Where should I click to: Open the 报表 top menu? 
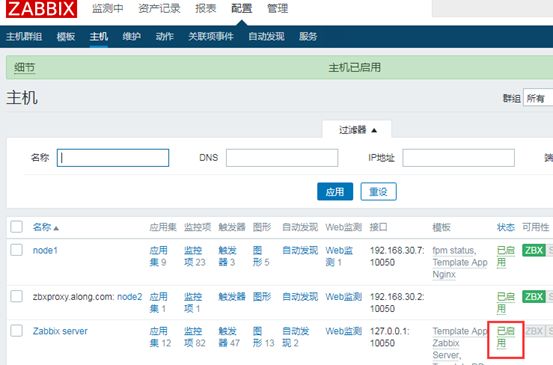(x=205, y=8)
